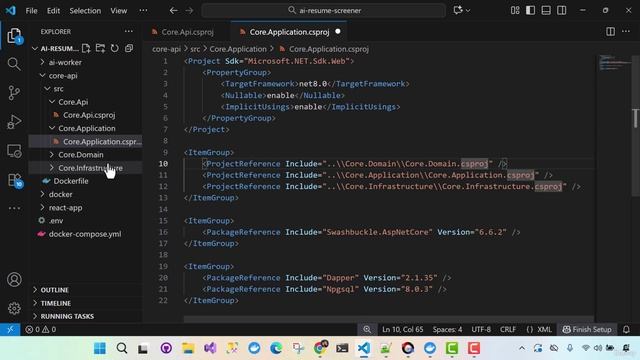Open remote window indicator in status bar

(10, 329)
